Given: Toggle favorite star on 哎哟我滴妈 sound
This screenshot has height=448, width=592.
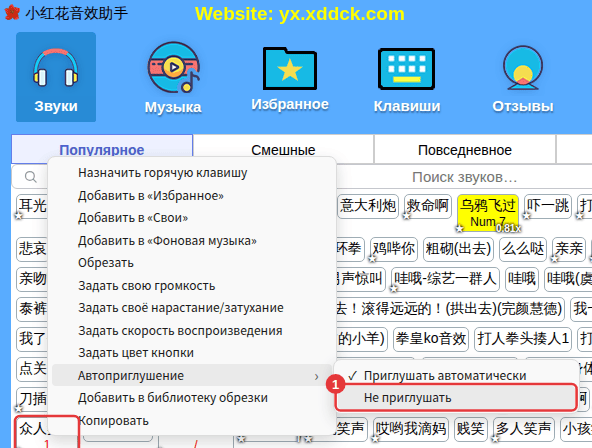Looking at the screenshot, I should pyautogui.click(x=375, y=439).
